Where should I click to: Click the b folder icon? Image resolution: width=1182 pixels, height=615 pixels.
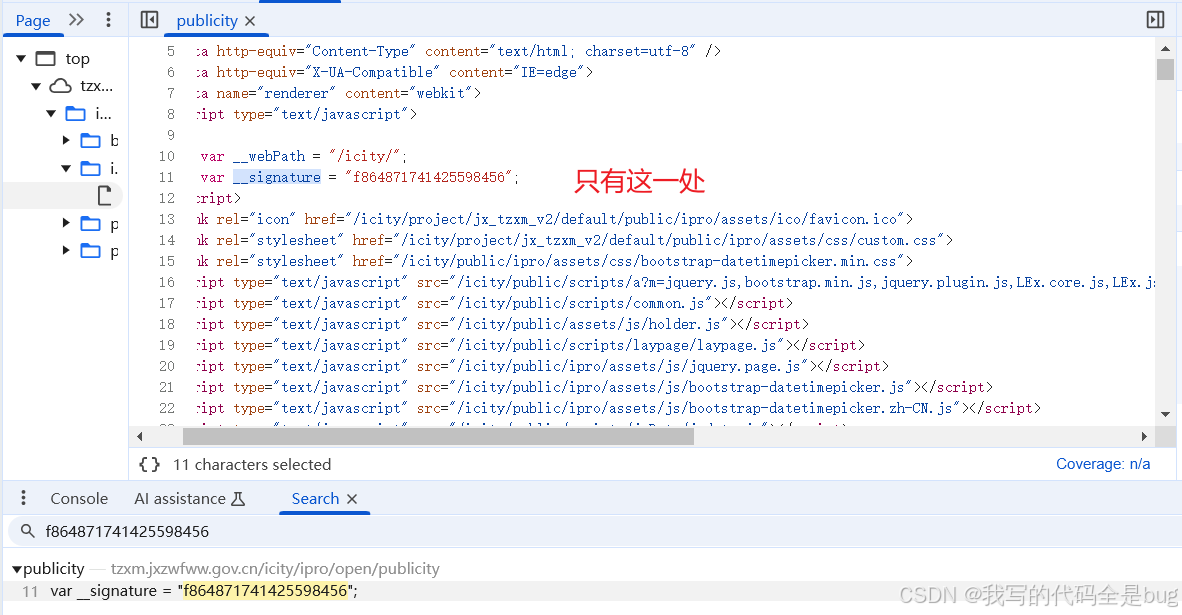[x=90, y=140]
